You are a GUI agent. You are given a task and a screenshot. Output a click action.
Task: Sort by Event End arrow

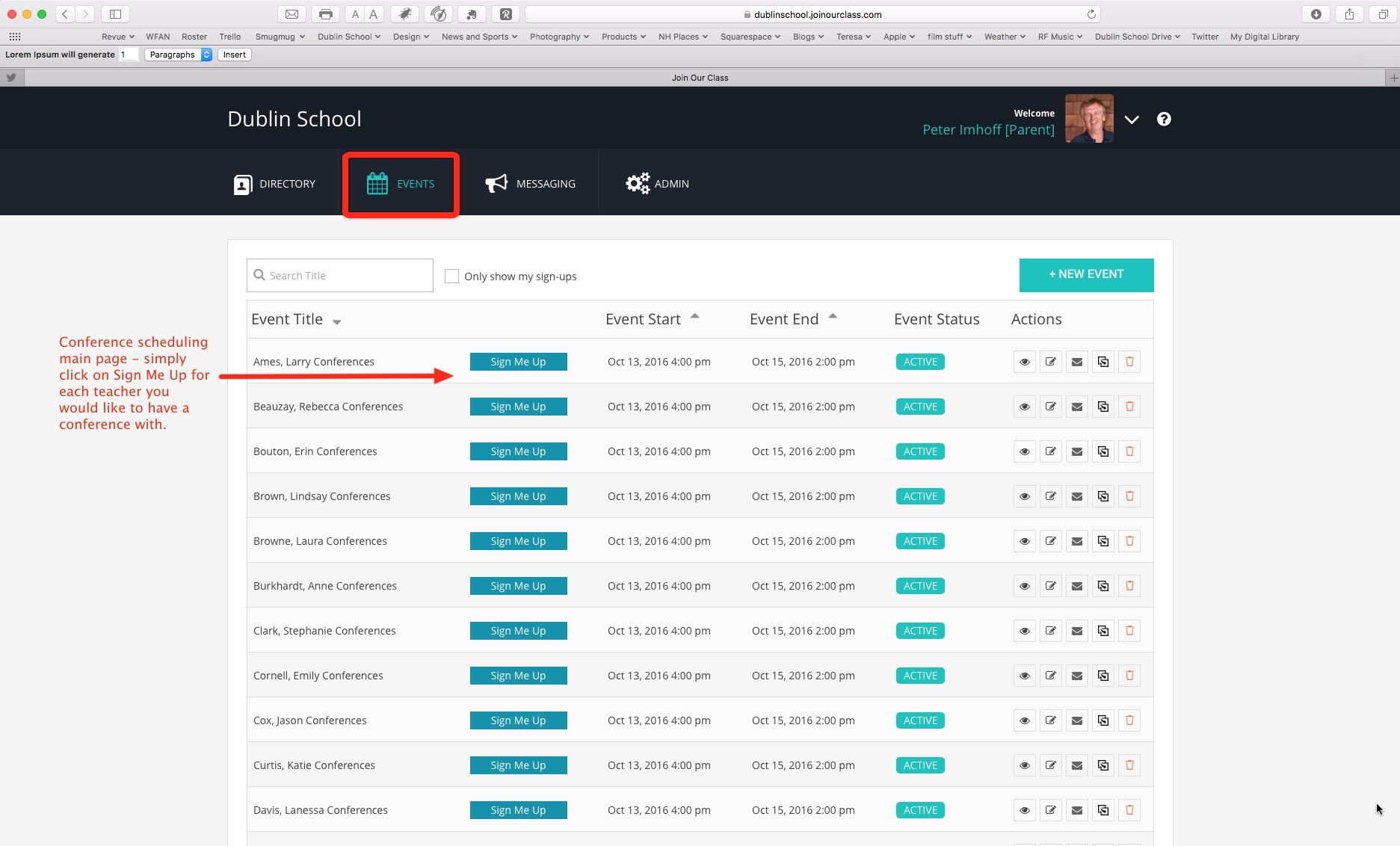833,316
